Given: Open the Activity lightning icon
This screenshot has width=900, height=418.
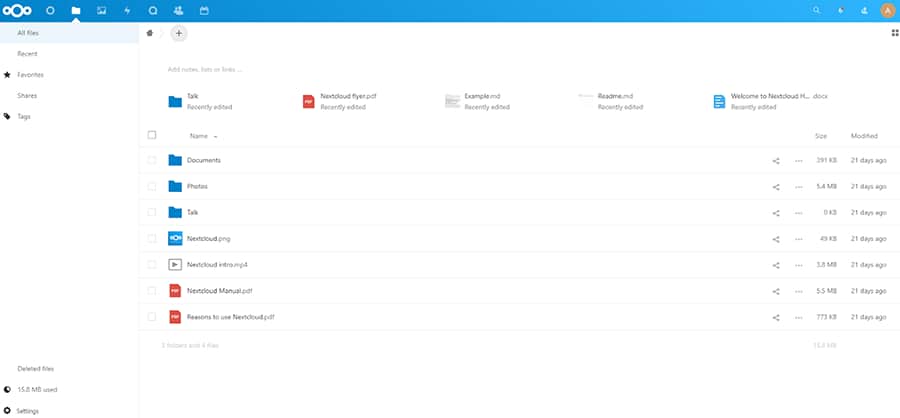Looking at the screenshot, I should coord(127,10).
